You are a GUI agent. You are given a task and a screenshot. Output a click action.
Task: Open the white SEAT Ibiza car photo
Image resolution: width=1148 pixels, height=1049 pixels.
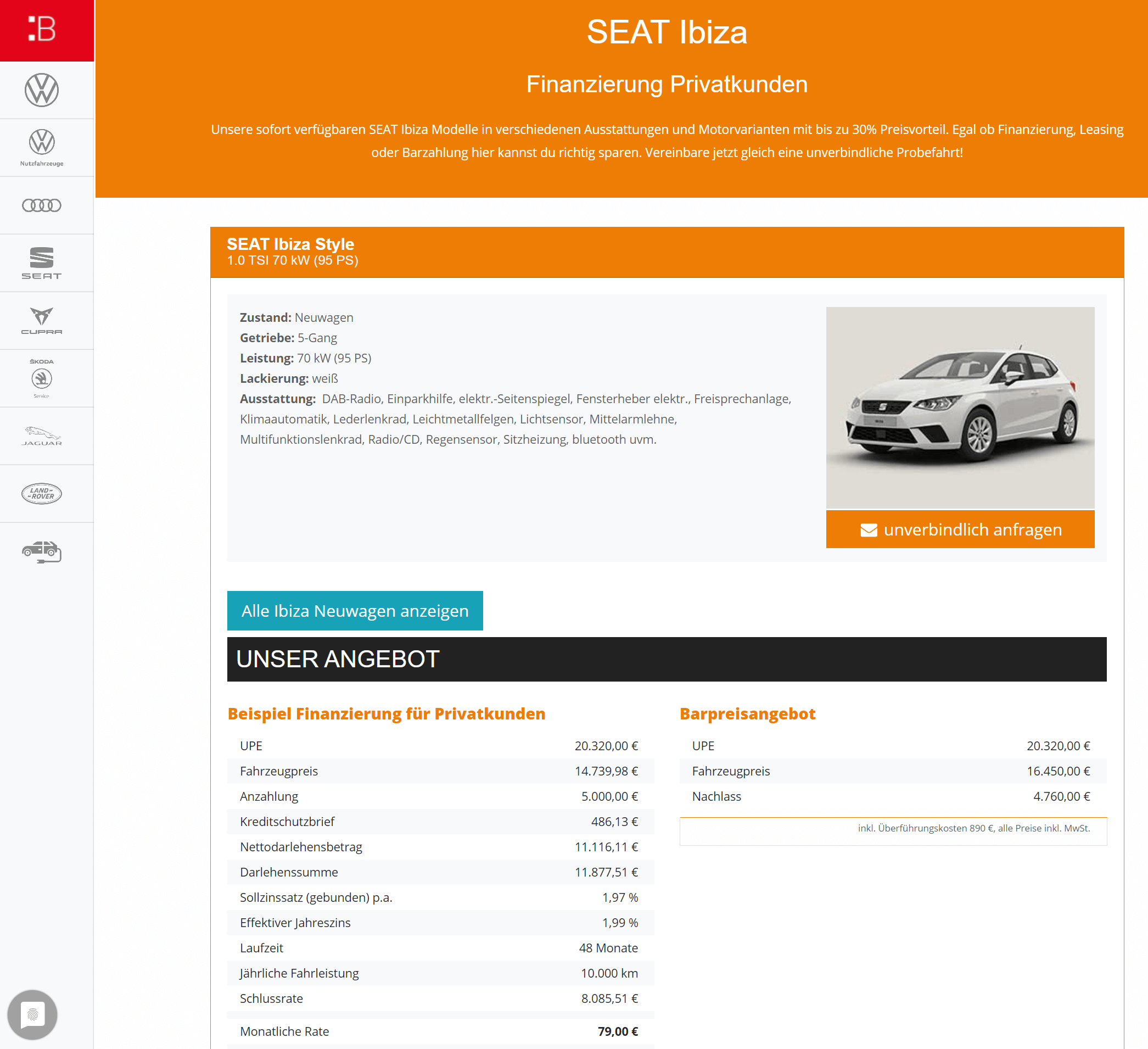point(960,408)
